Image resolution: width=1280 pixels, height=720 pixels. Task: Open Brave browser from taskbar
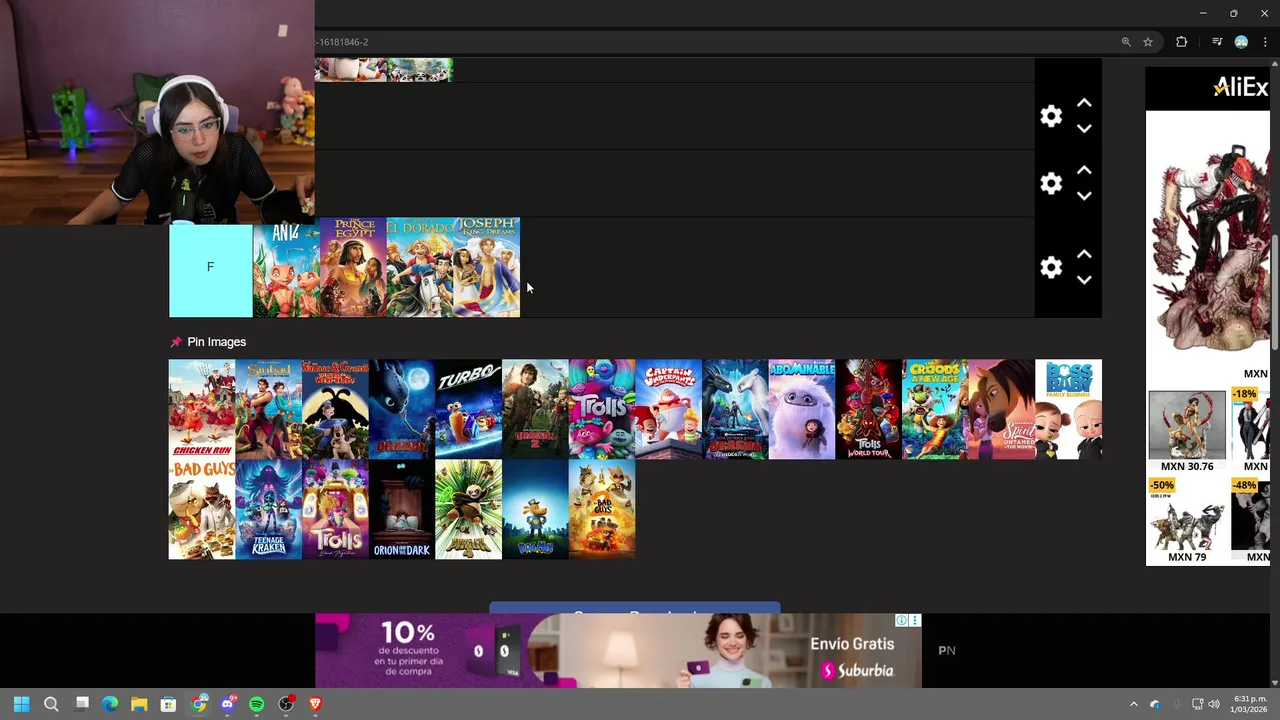pos(316,704)
